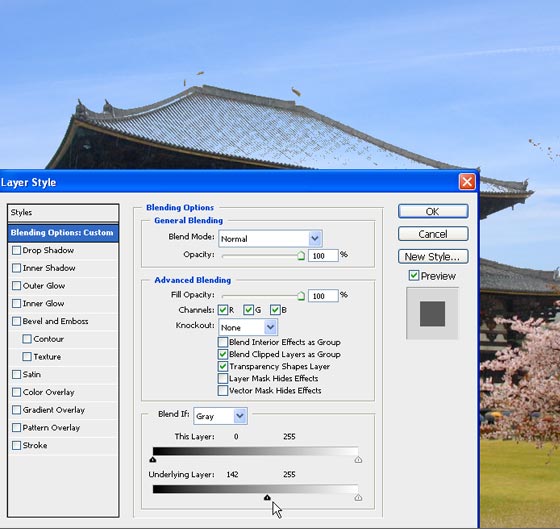This screenshot has height=529, width=560.
Task: Toggle the G channel checkbox
Action: point(248,310)
